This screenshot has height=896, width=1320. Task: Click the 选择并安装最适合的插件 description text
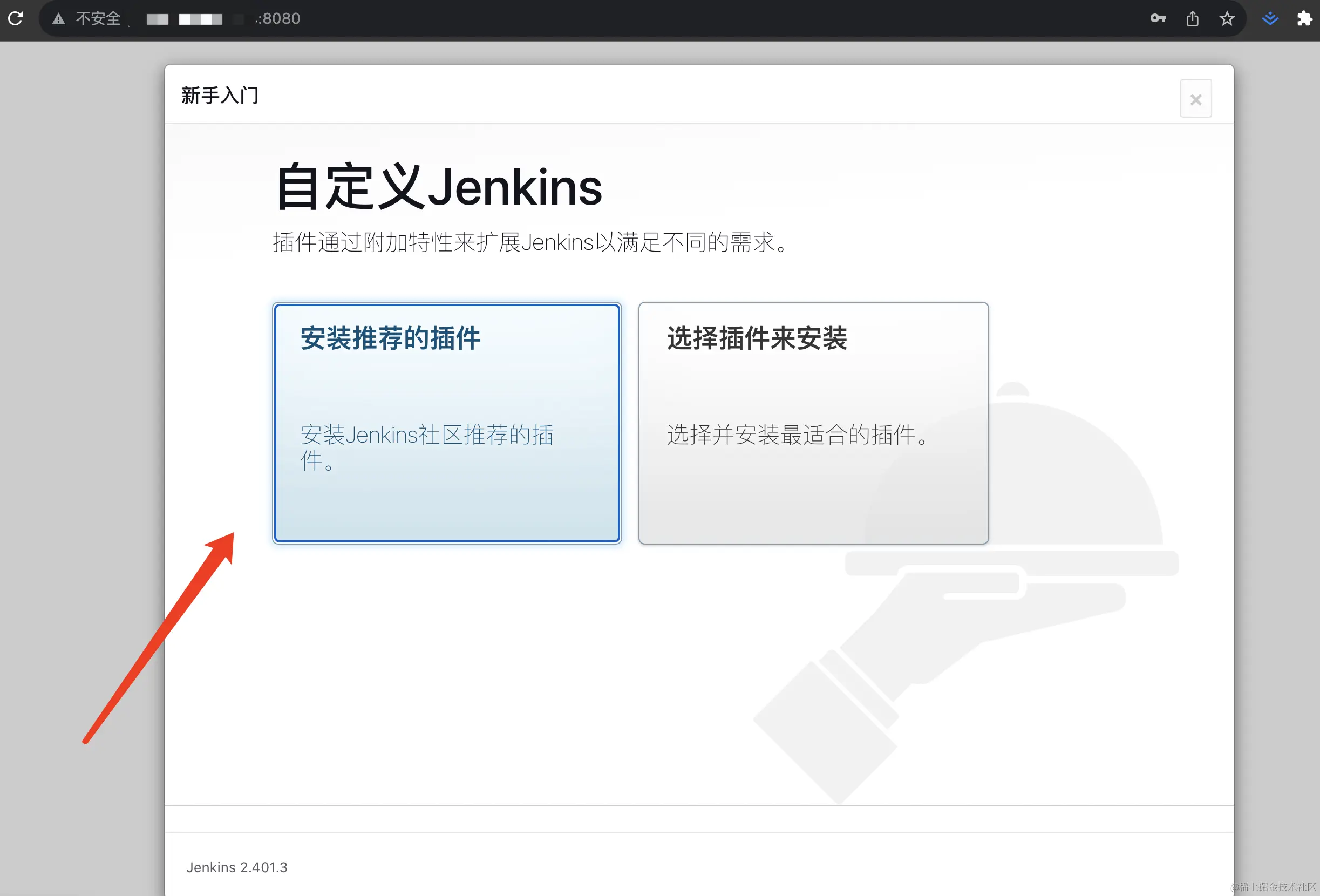pos(798,435)
